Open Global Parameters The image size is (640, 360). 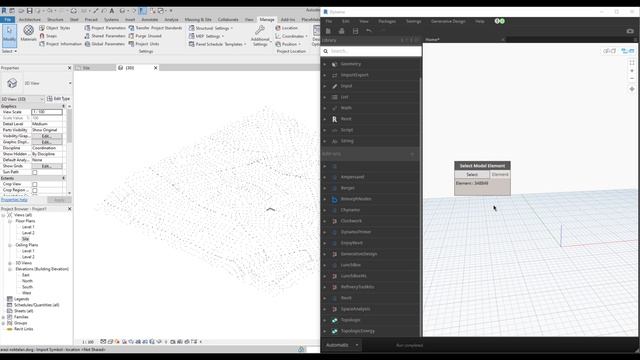tap(105, 44)
